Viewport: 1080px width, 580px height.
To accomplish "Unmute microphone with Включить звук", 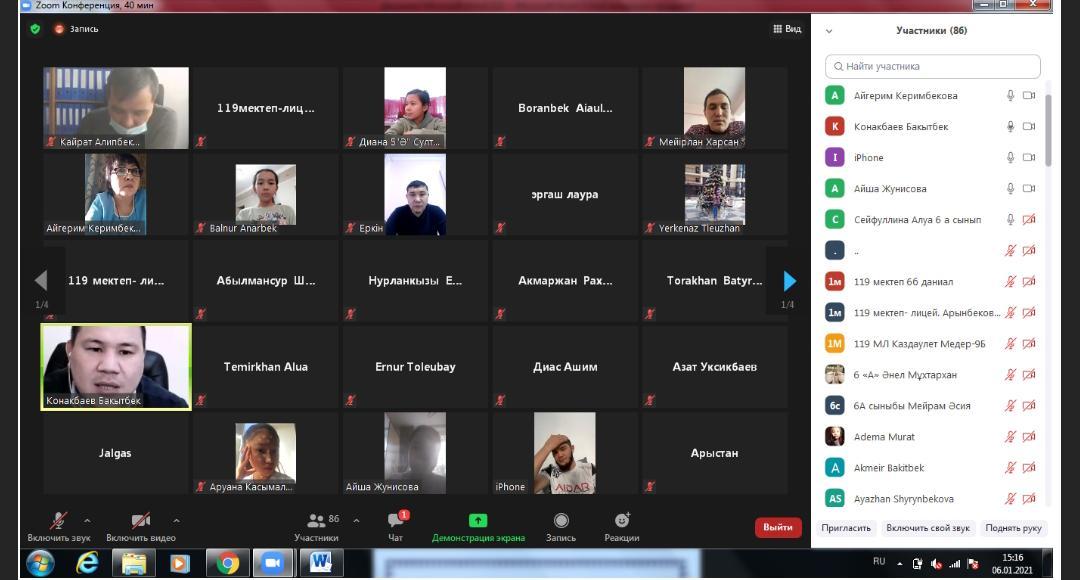I will point(59,521).
